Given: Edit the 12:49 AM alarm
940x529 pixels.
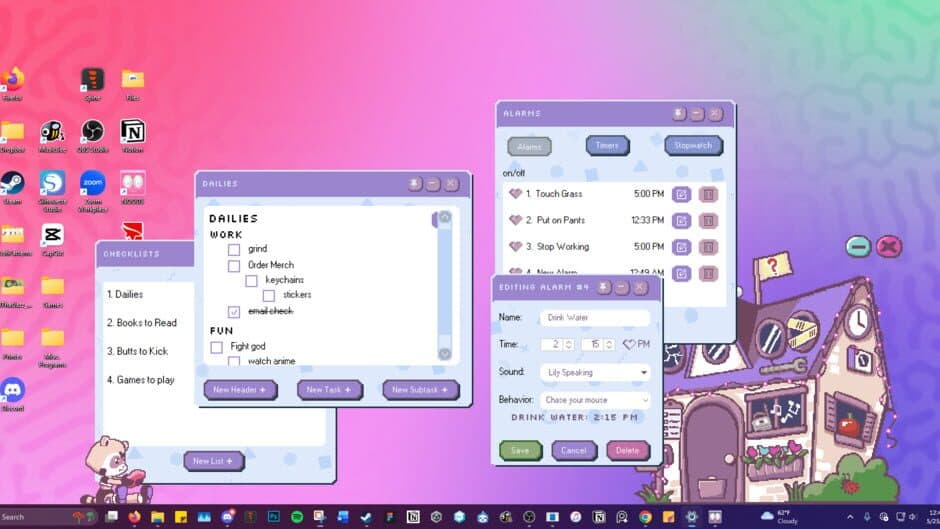Looking at the screenshot, I should click(681, 273).
